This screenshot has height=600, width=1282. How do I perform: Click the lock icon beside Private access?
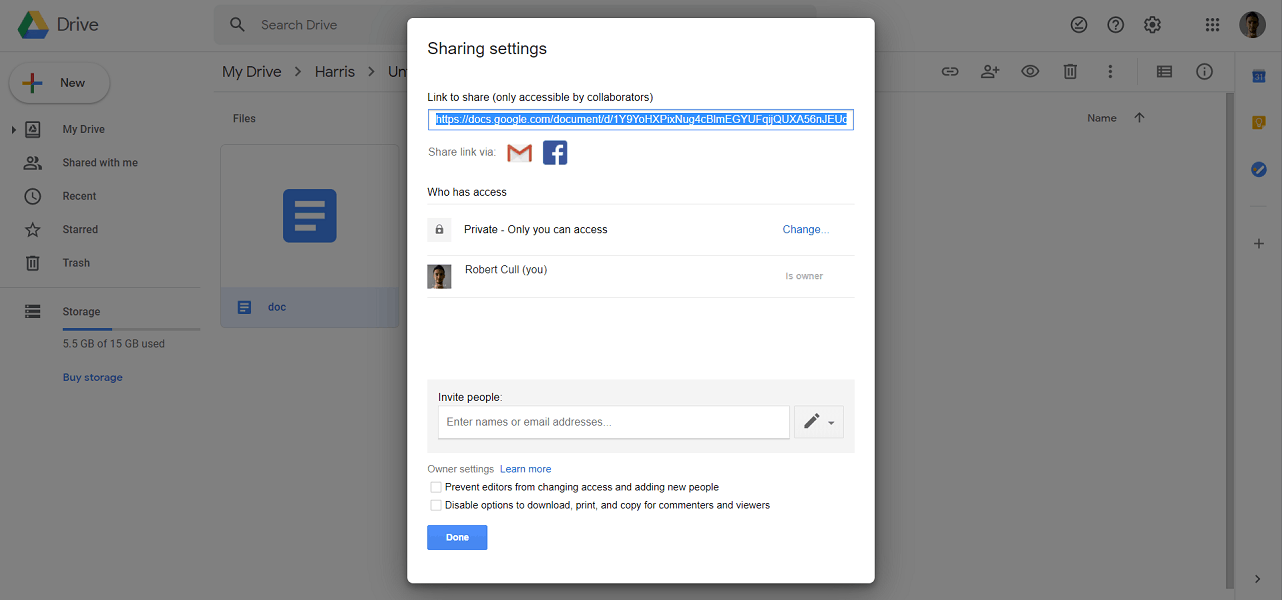439,230
